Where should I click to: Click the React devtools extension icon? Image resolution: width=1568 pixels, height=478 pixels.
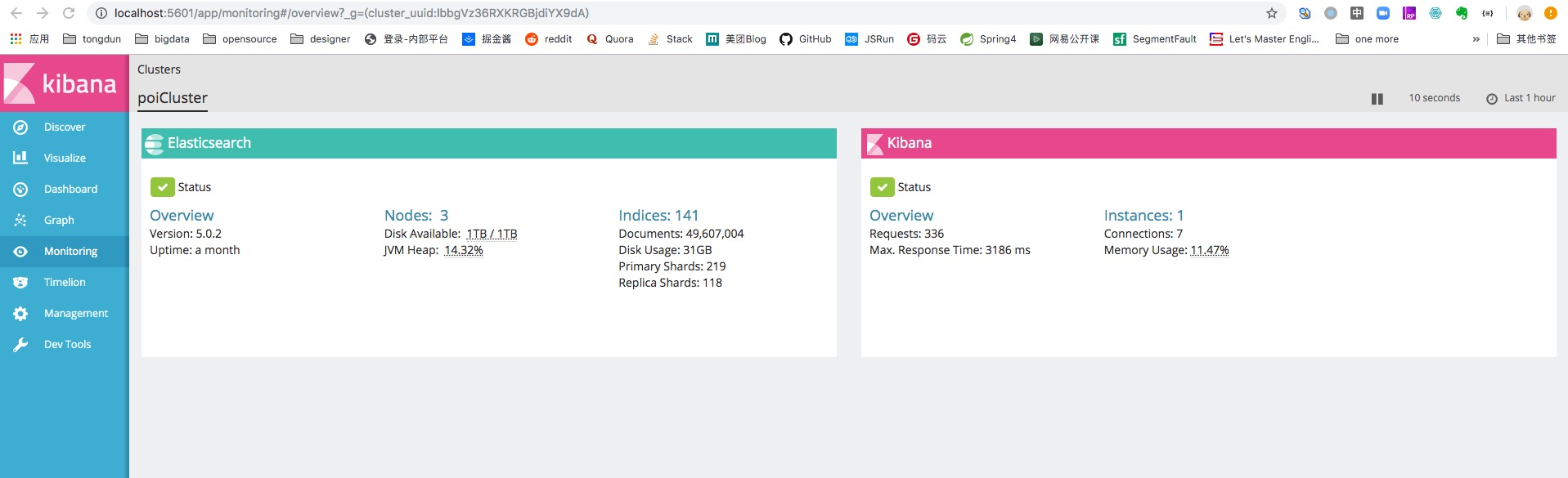point(1435,13)
